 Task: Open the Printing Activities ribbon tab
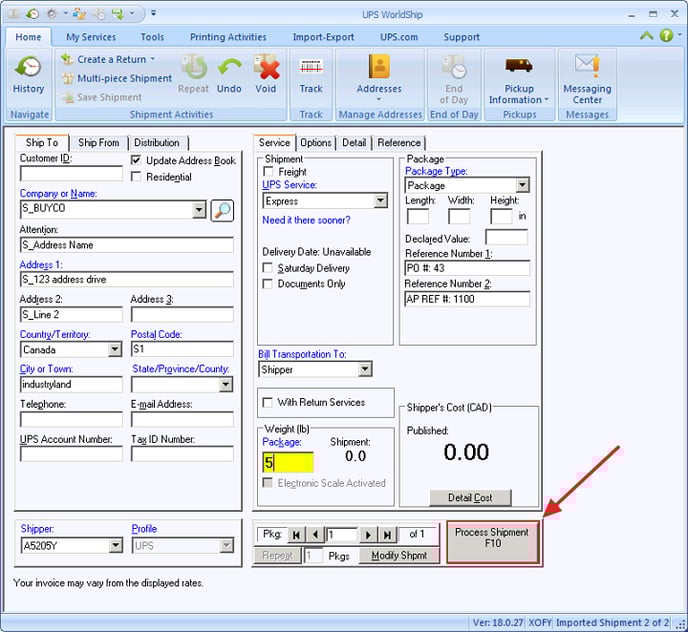[228, 37]
